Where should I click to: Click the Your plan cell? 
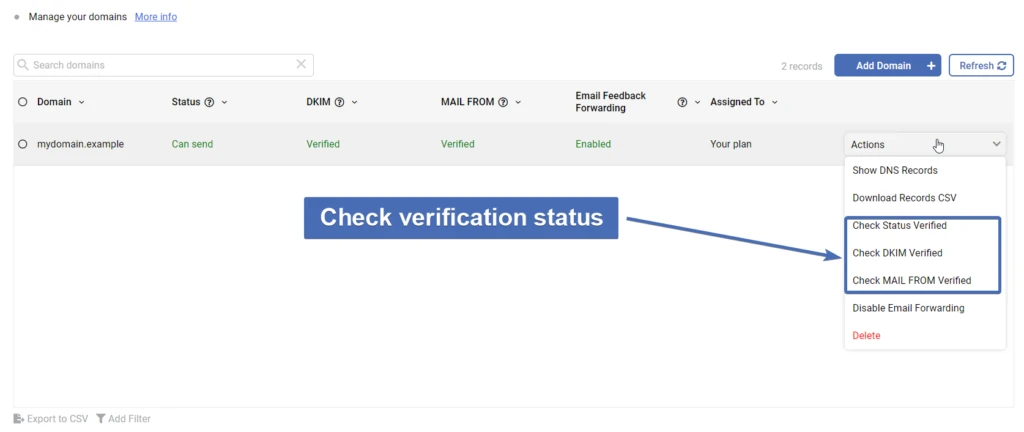pyautogui.click(x=731, y=144)
